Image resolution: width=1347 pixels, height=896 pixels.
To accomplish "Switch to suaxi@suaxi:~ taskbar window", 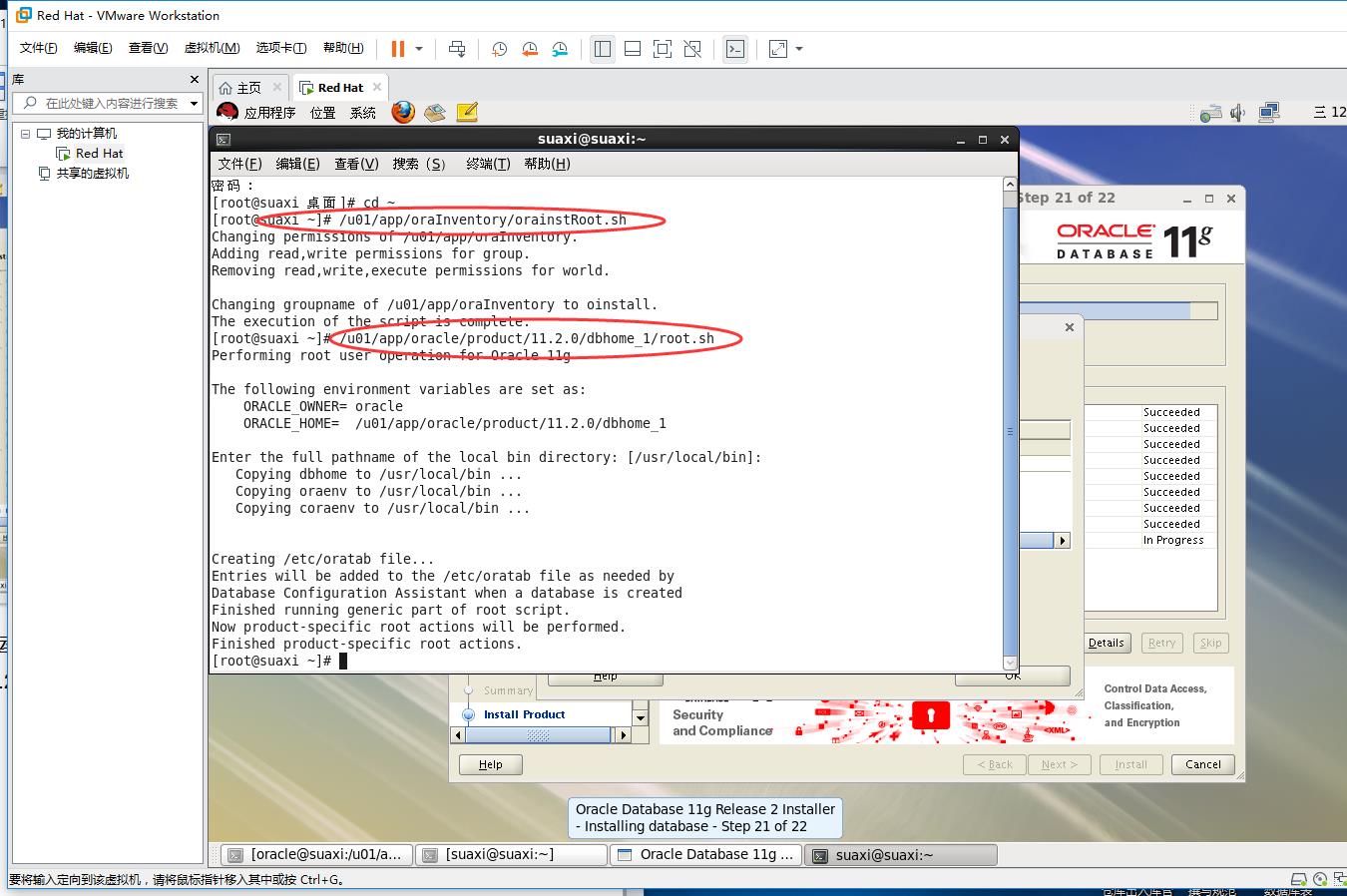I will coord(901,854).
